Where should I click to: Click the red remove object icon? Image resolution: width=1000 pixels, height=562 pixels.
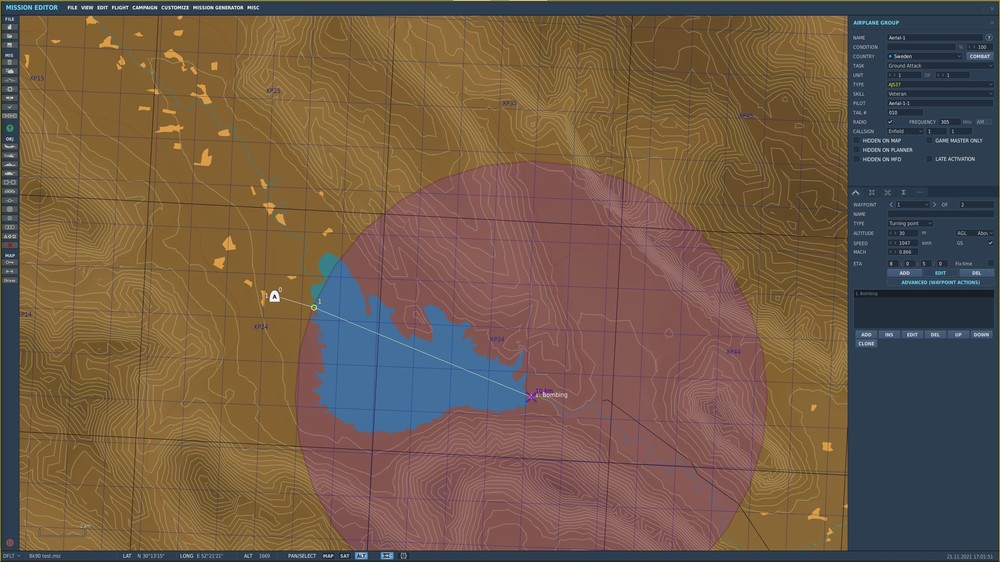coord(10,245)
